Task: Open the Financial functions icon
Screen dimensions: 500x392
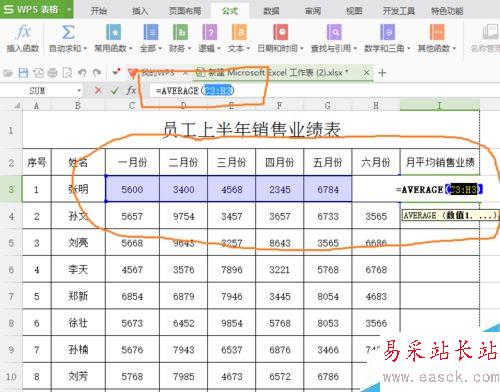Action: 180,33
